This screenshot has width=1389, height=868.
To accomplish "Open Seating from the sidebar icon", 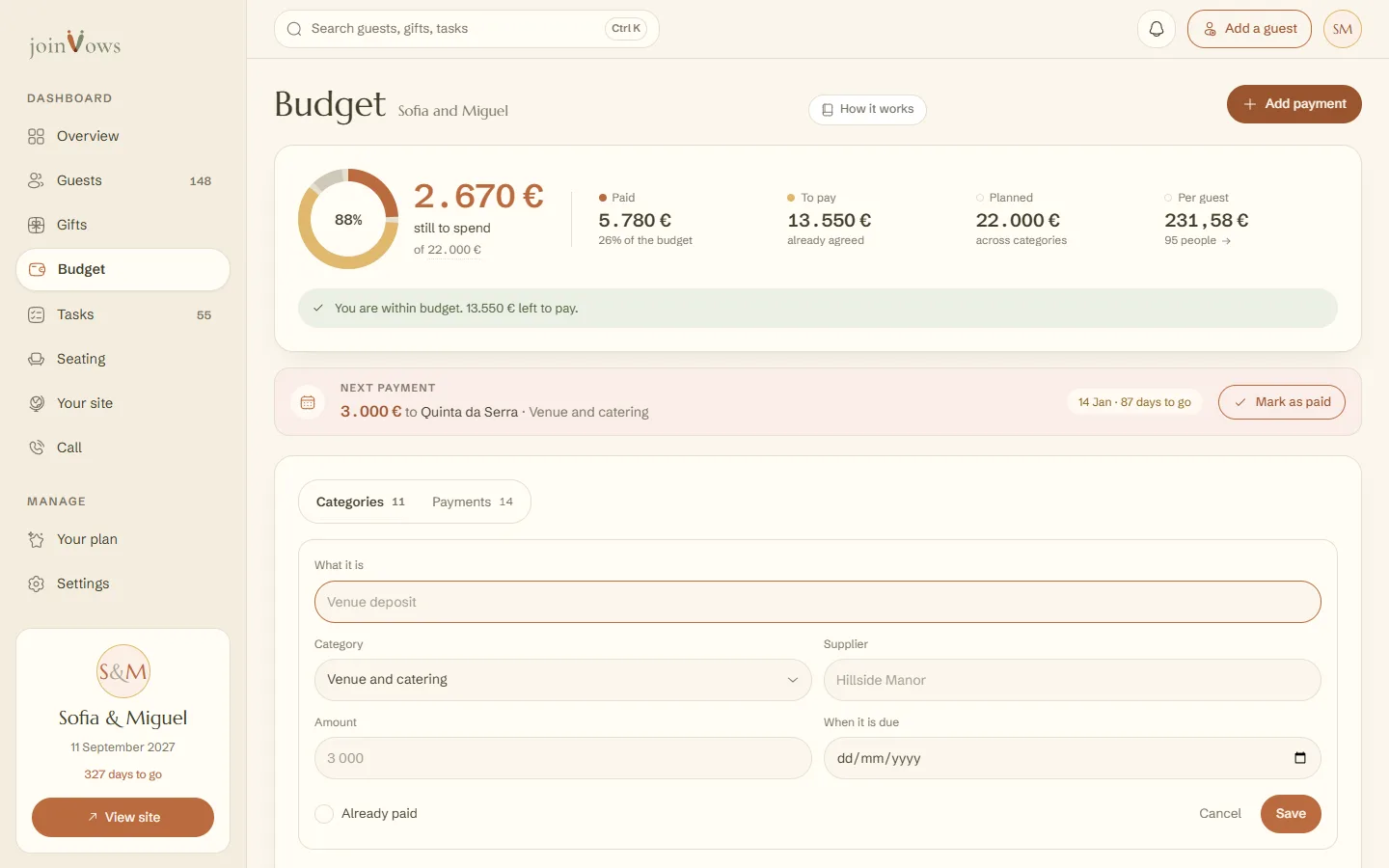I will [37, 359].
